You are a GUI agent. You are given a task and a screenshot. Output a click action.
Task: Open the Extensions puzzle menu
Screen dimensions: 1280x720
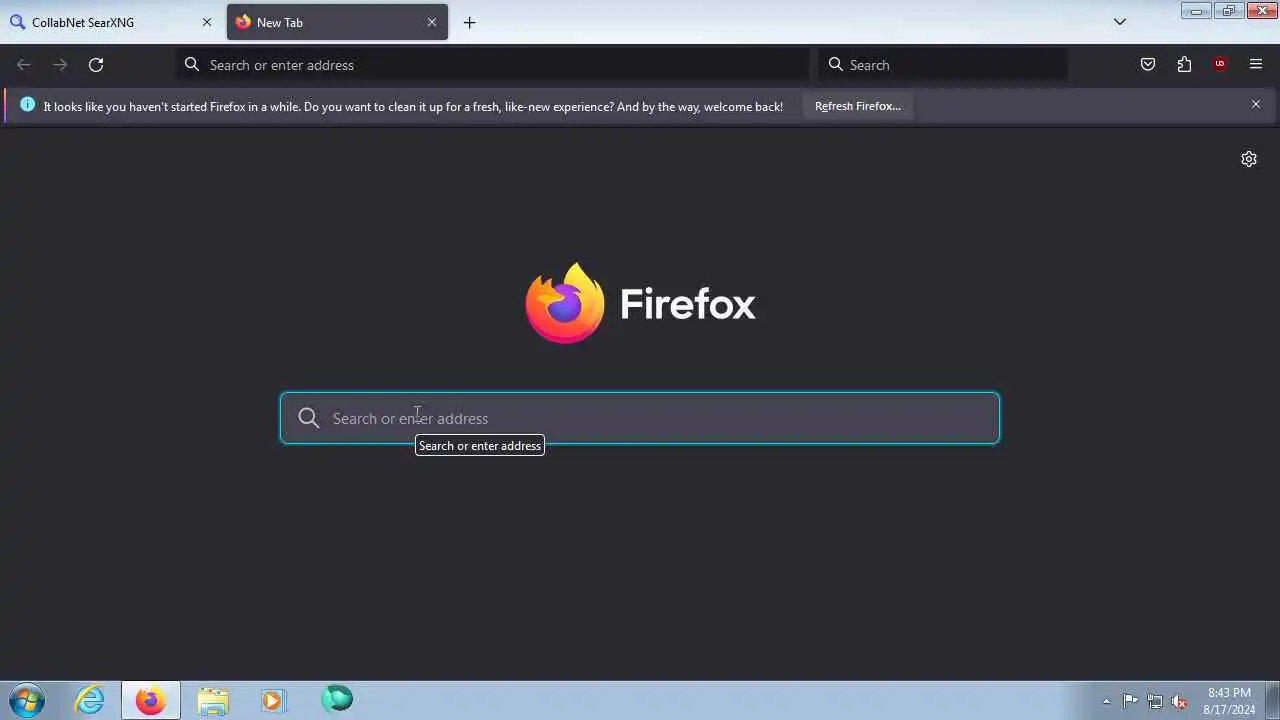coord(1184,65)
